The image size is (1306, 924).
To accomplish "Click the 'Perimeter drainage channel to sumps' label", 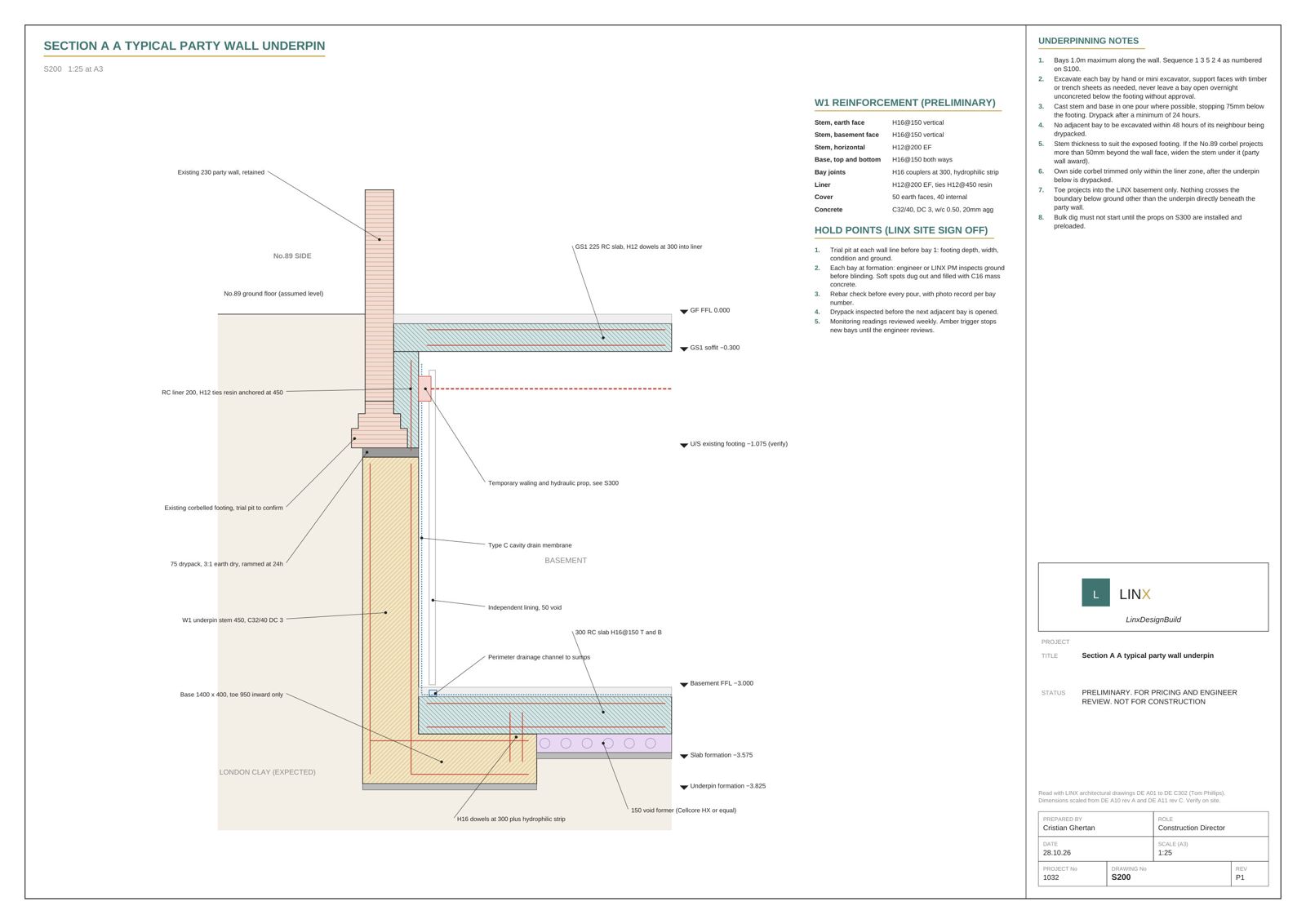I will (x=539, y=657).
